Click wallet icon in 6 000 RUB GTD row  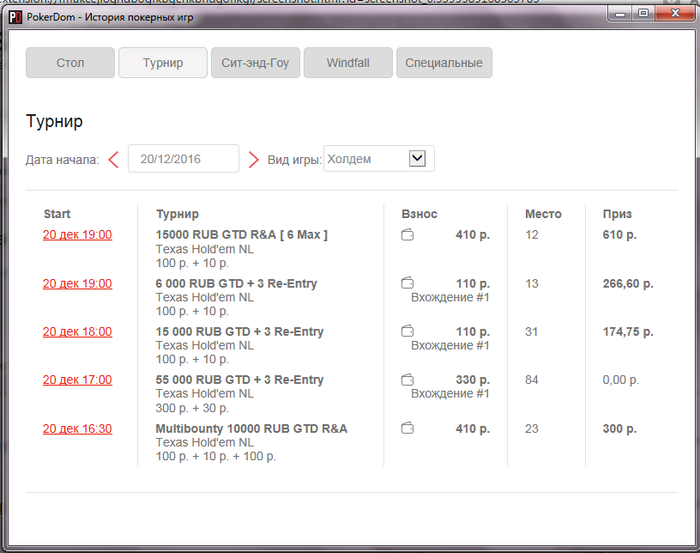tap(407, 283)
